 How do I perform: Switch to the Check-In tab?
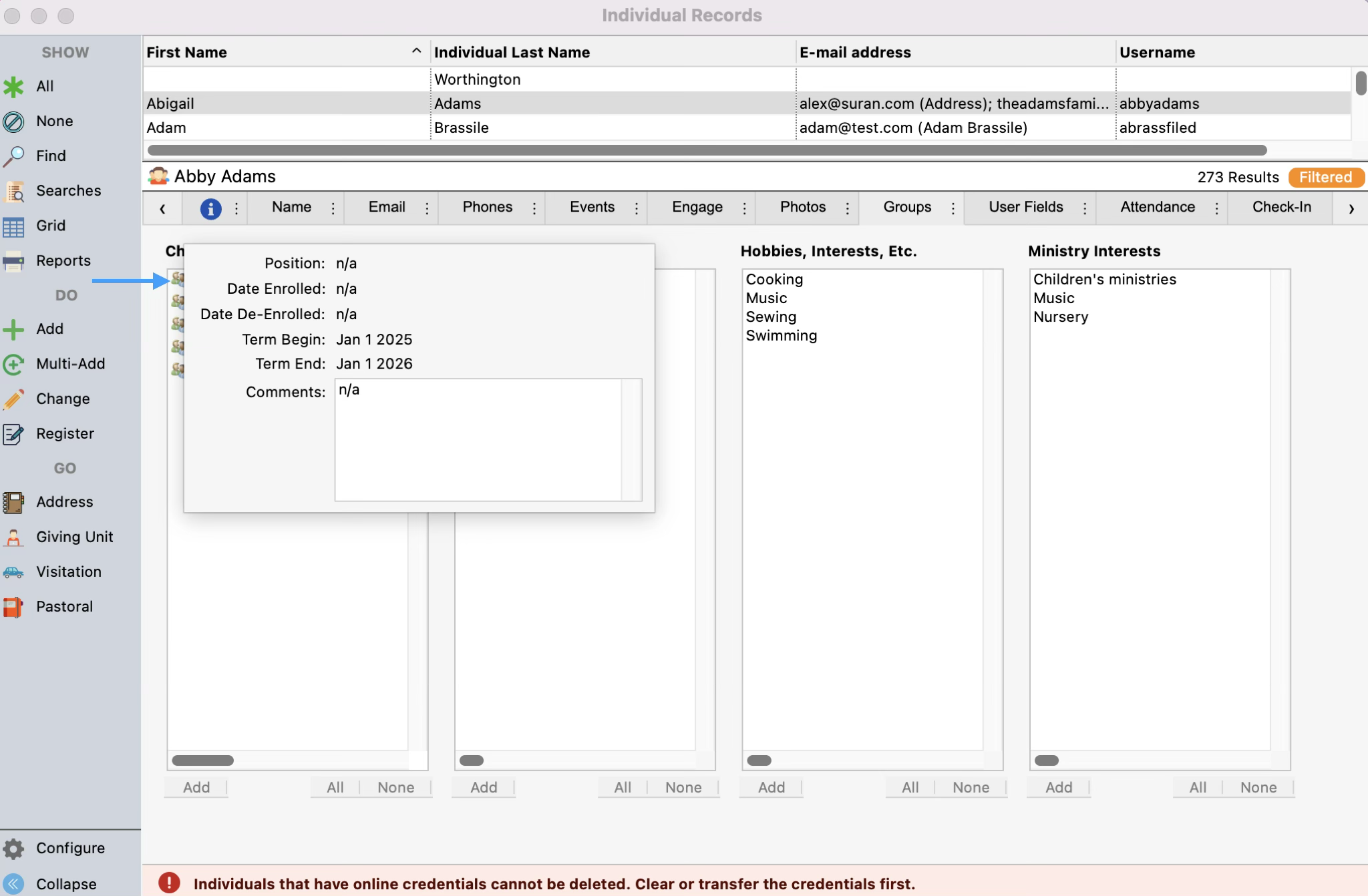point(1282,207)
